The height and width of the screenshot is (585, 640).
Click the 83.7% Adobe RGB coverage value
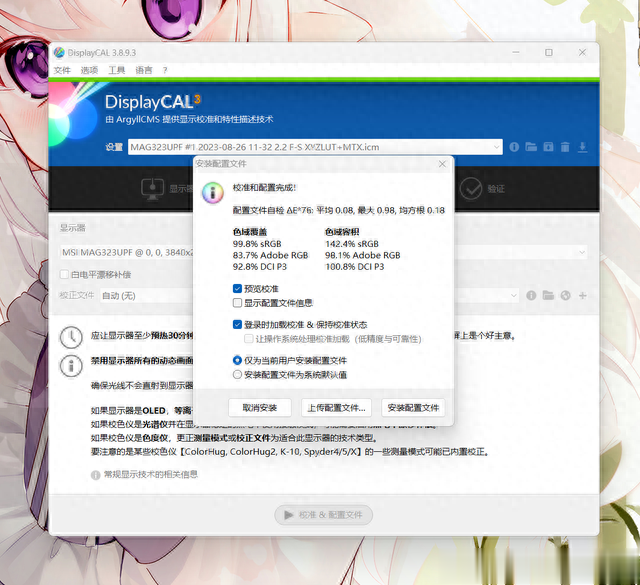(270, 255)
